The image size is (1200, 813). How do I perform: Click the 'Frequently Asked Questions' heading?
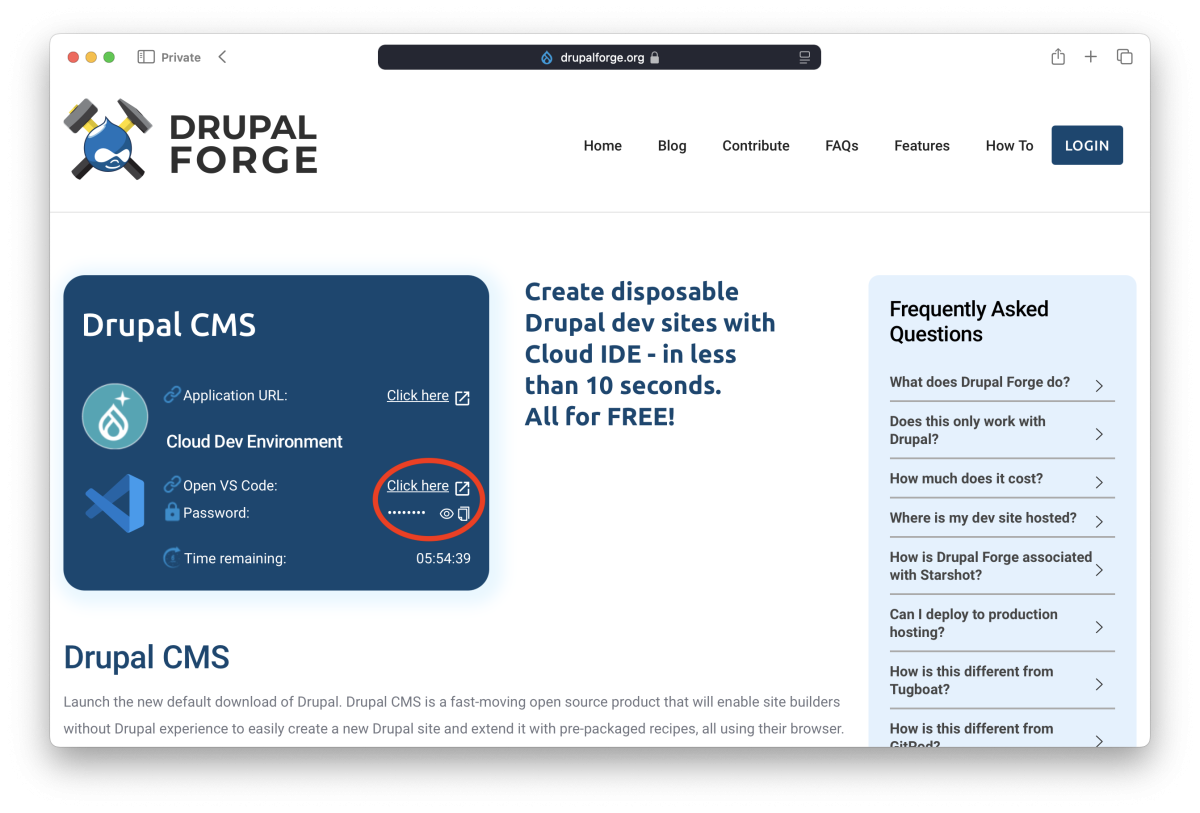click(x=969, y=322)
